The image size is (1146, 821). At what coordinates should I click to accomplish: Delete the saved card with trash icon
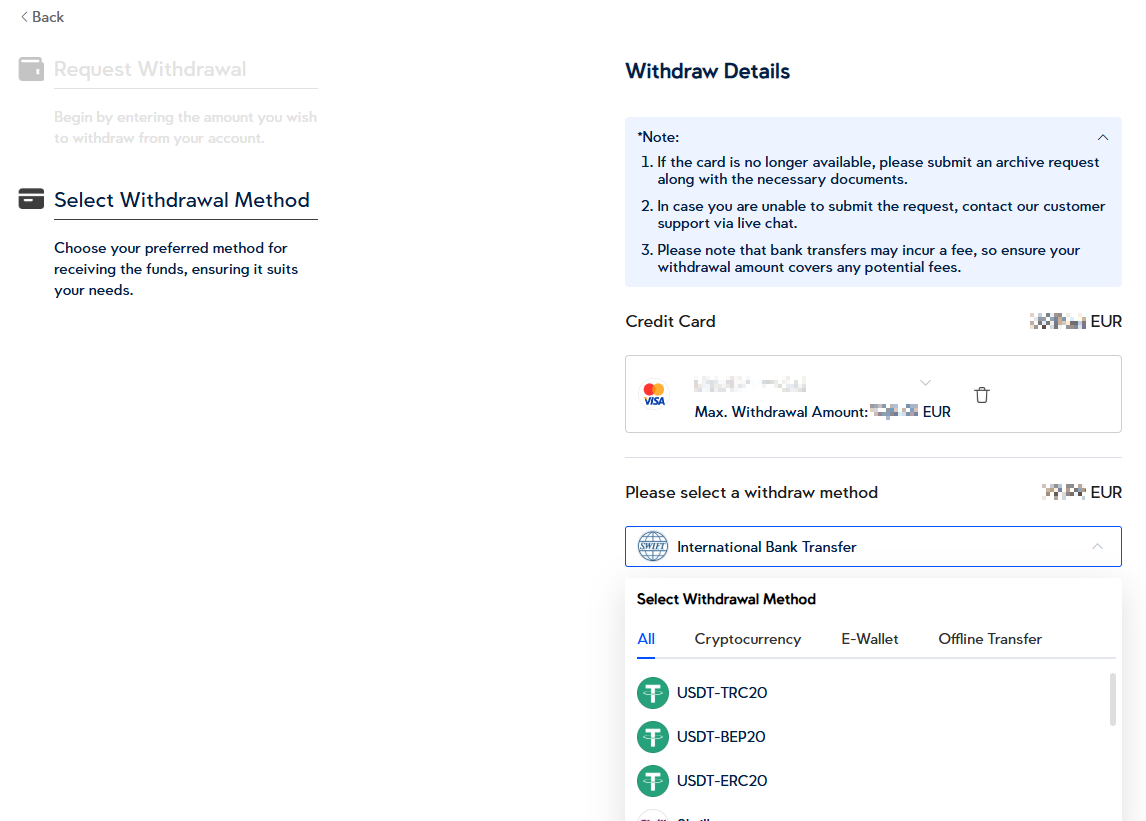[x=982, y=395]
